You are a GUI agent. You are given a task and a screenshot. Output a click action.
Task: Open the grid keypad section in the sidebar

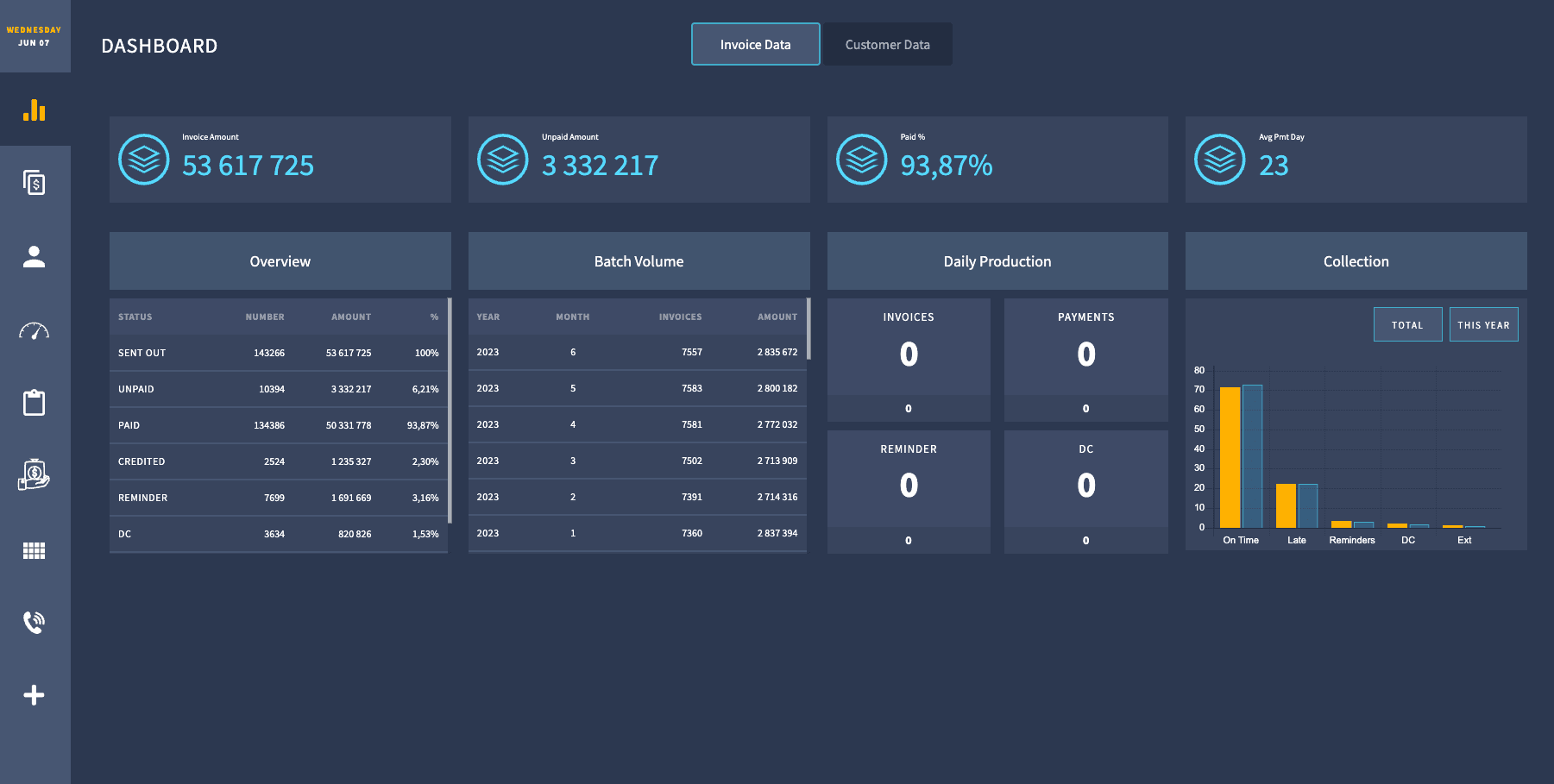[35, 549]
